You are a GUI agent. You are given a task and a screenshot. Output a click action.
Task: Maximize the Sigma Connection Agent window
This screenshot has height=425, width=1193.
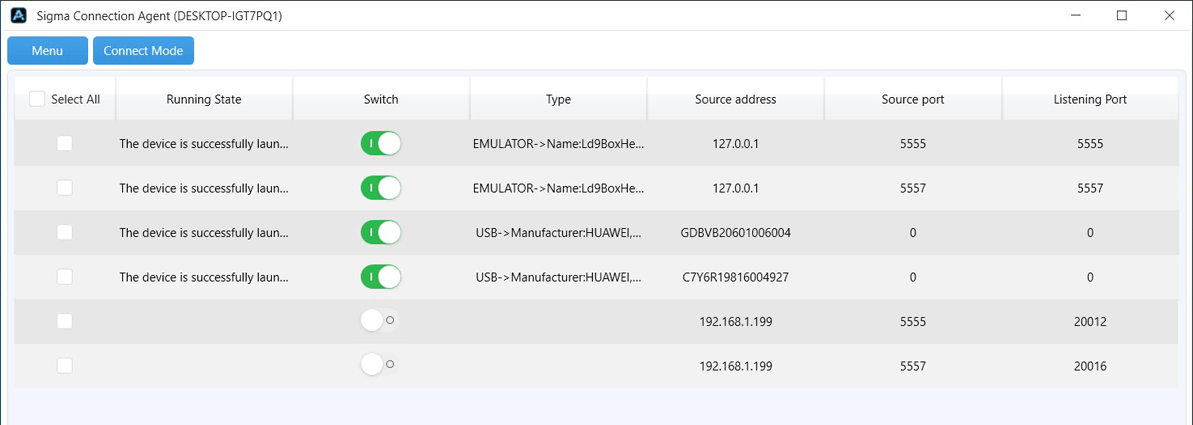1121,15
